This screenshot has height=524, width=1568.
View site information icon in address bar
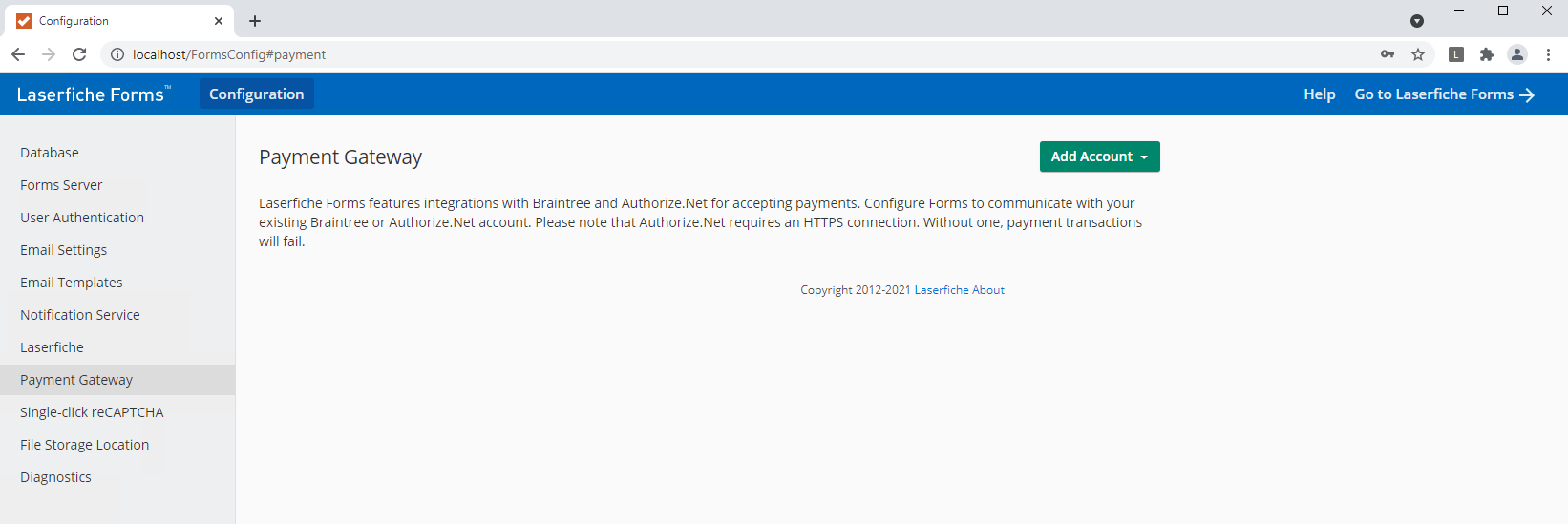click(117, 54)
